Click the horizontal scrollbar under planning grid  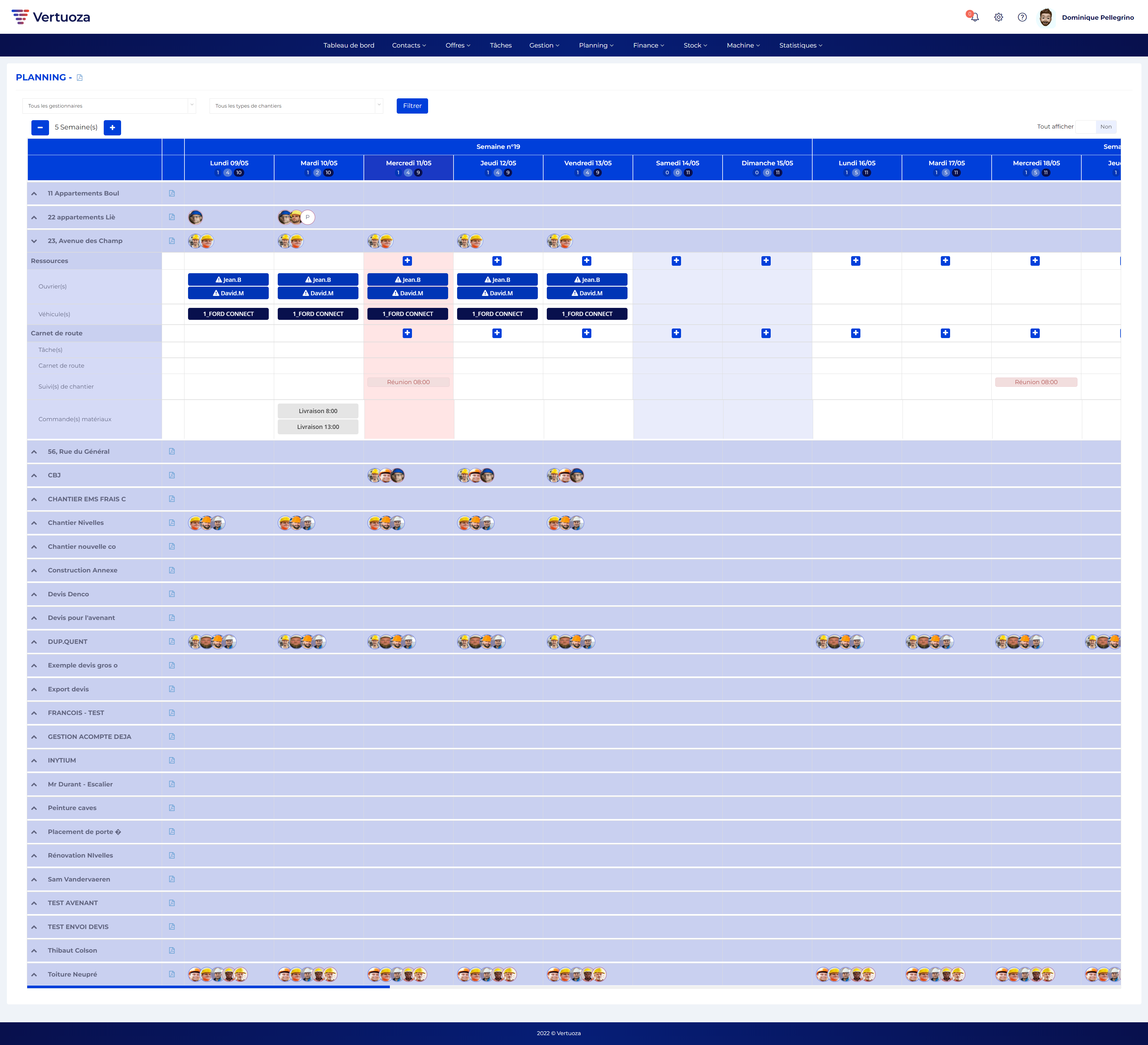point(208,987)
